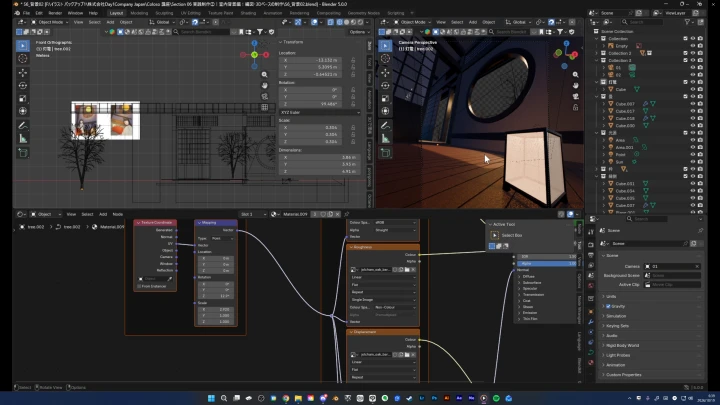Screen dimensions: 720x405
Task: Toggle camera view icon in left viewport
Action: [x=264, y=96]
